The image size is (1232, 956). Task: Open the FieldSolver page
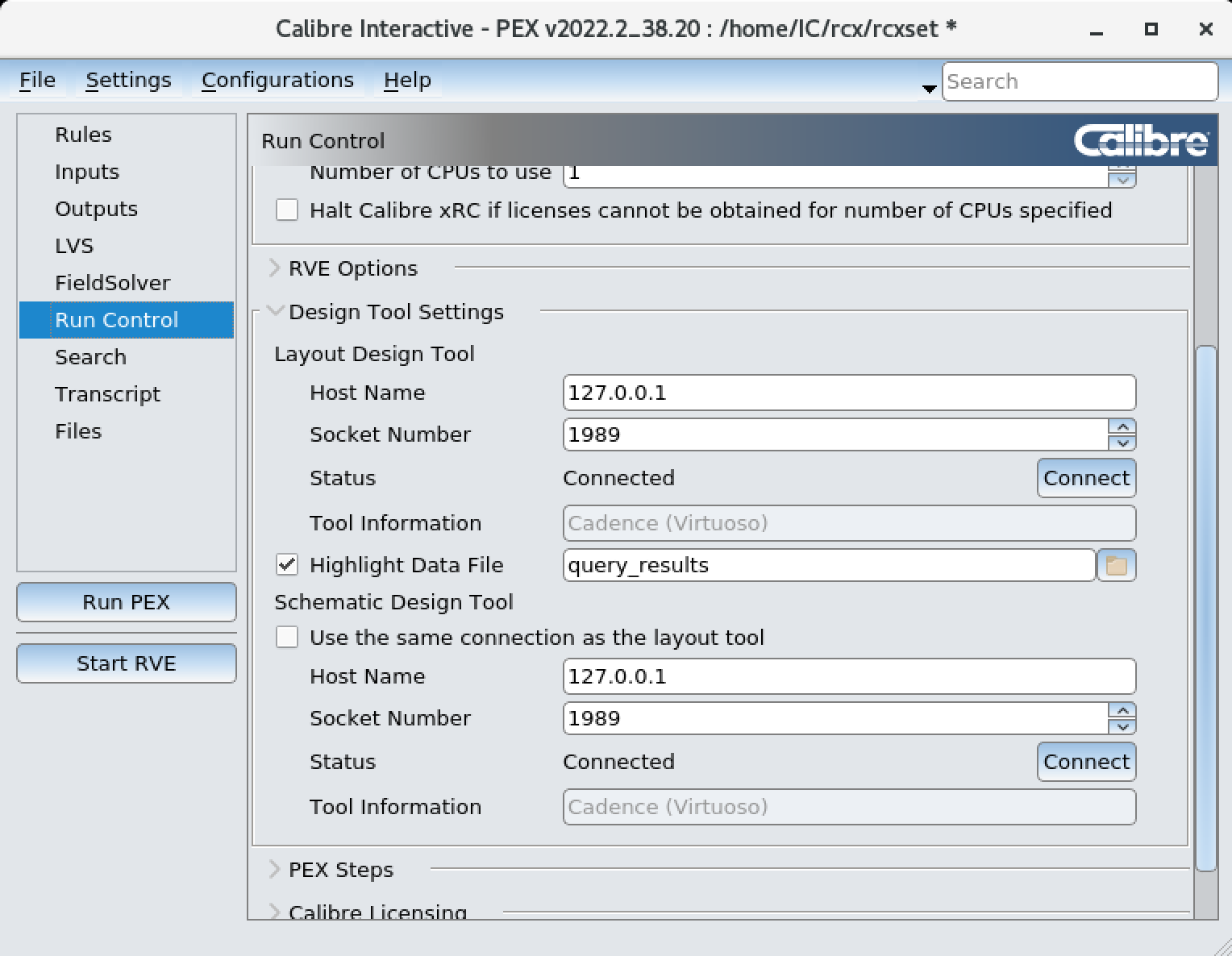[x=127, y=283]
